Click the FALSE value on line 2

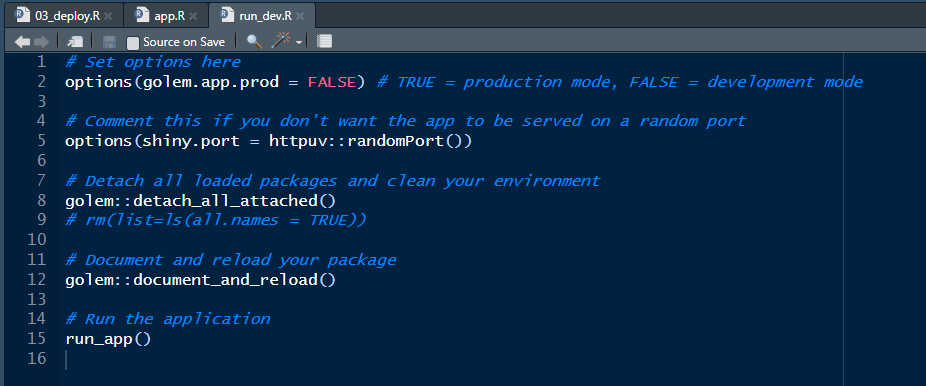click(332, 82)
